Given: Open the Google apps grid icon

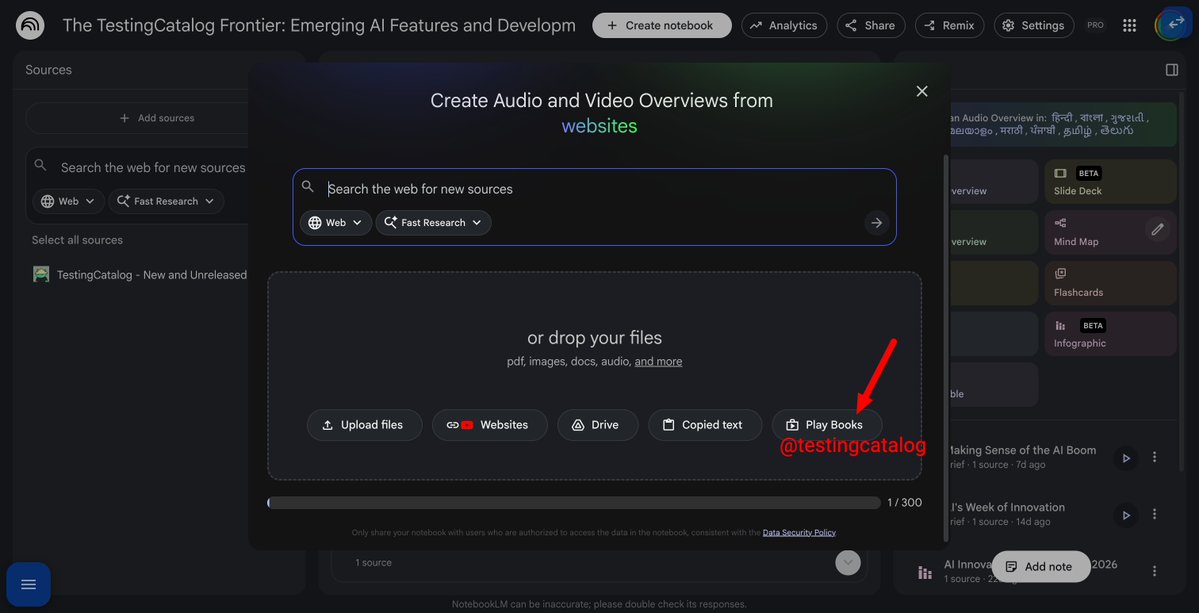Looking at the screenshot, I should click(x=1129, y=25).
